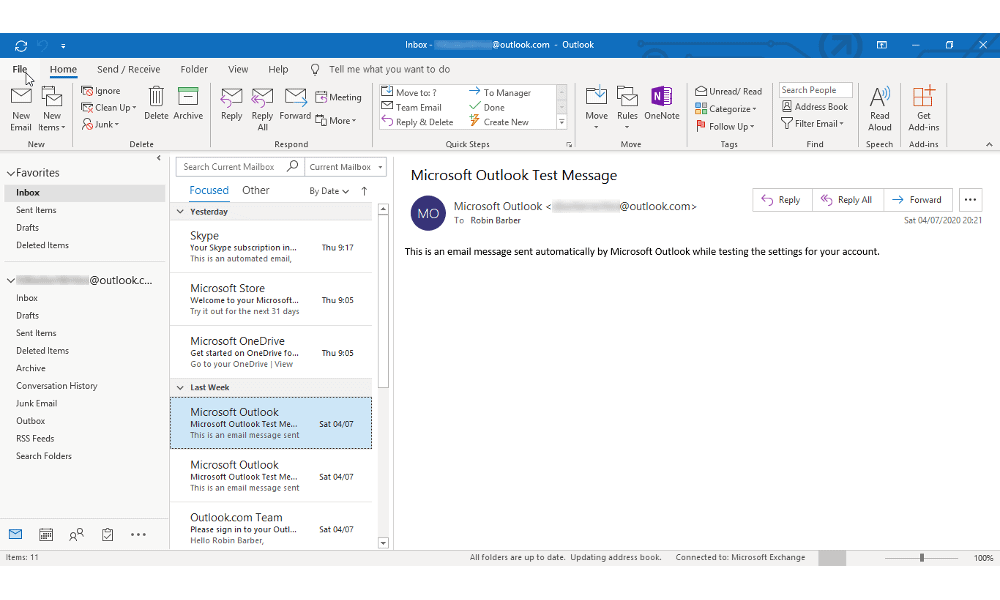1000x600 pixels.
Task: Open more actions ellipsis in reading pane
Action: 970,200
